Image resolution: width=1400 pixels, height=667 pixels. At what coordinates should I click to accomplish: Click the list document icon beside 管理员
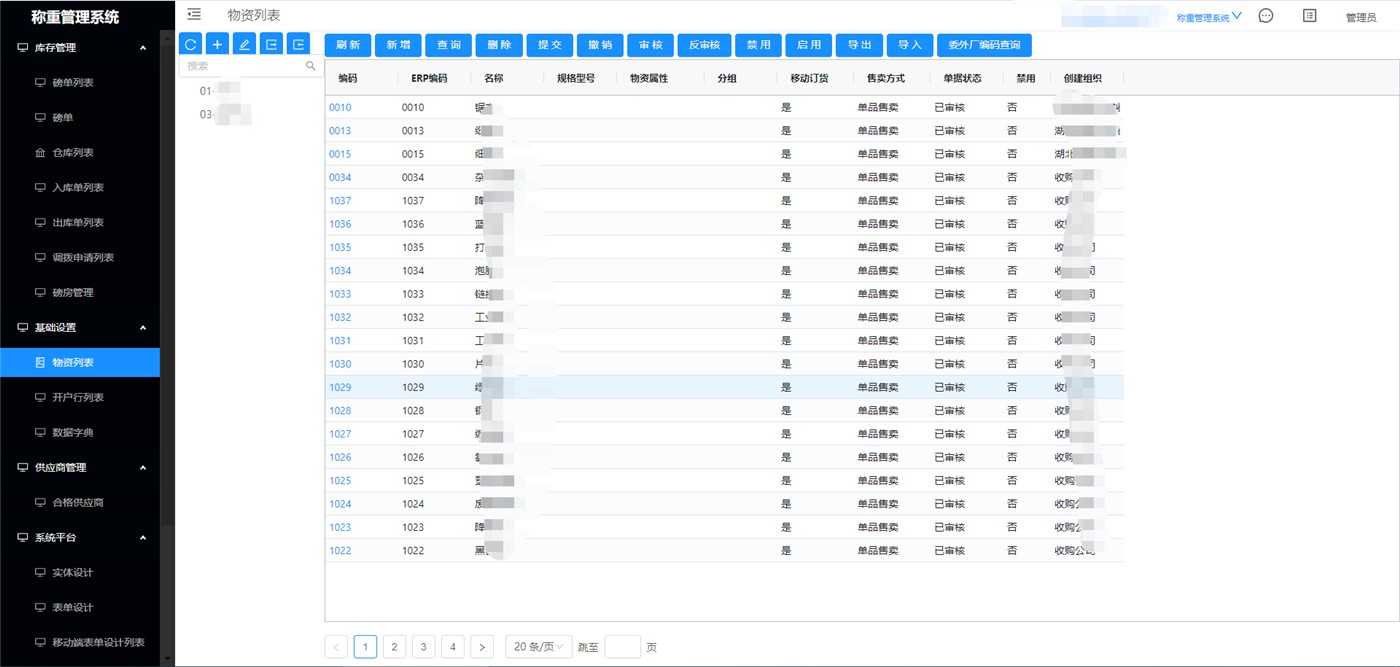1310,16
